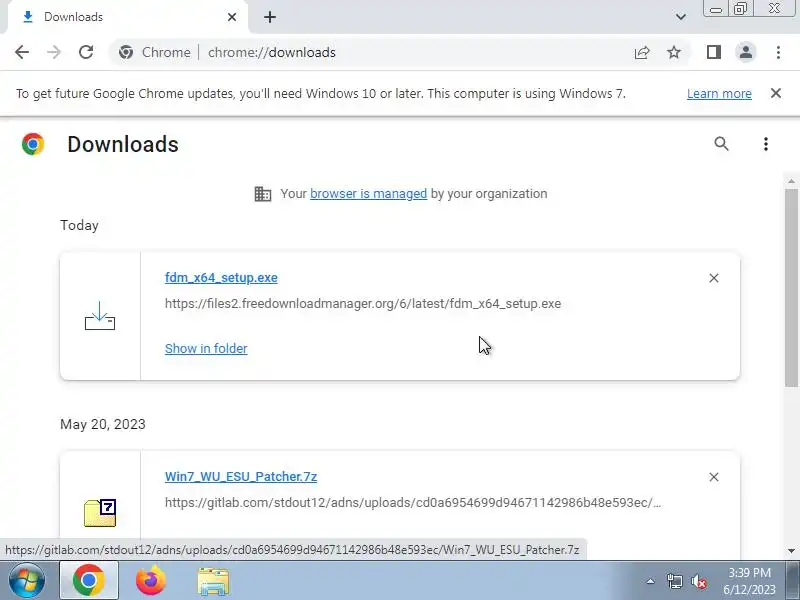800x600 pixels.
Task: Click the scrollbar down arrow
Action: [x=791, y=551]
